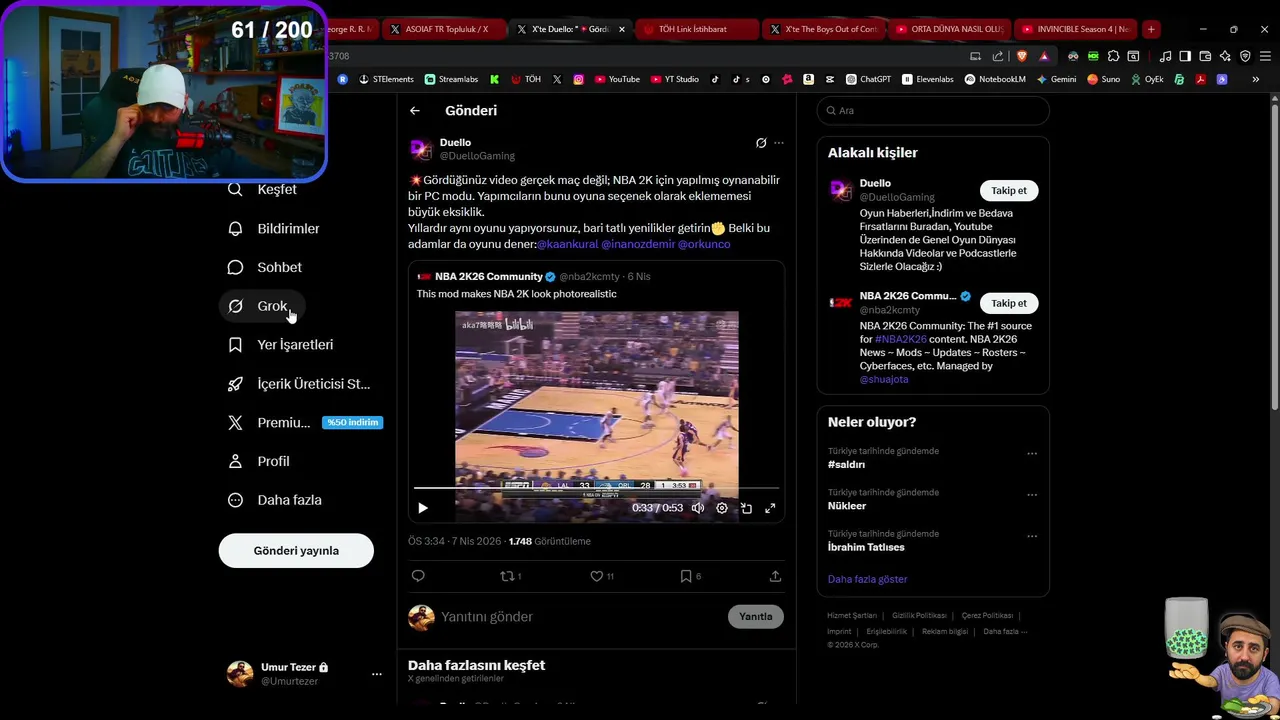Play the embedded NBA 2K video

pos(422,508)
